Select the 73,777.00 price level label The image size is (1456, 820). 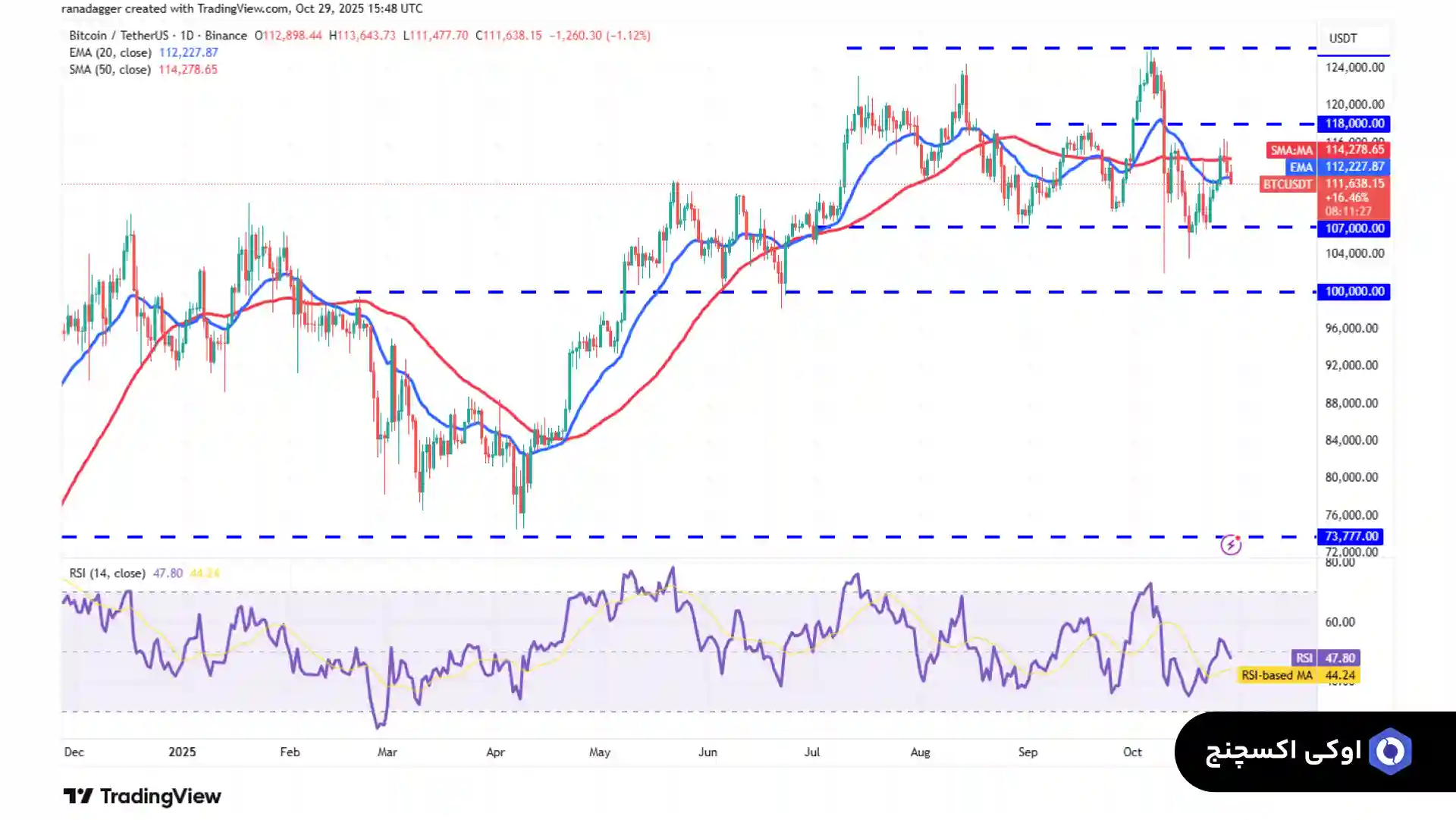click(x=1351, y=536)
